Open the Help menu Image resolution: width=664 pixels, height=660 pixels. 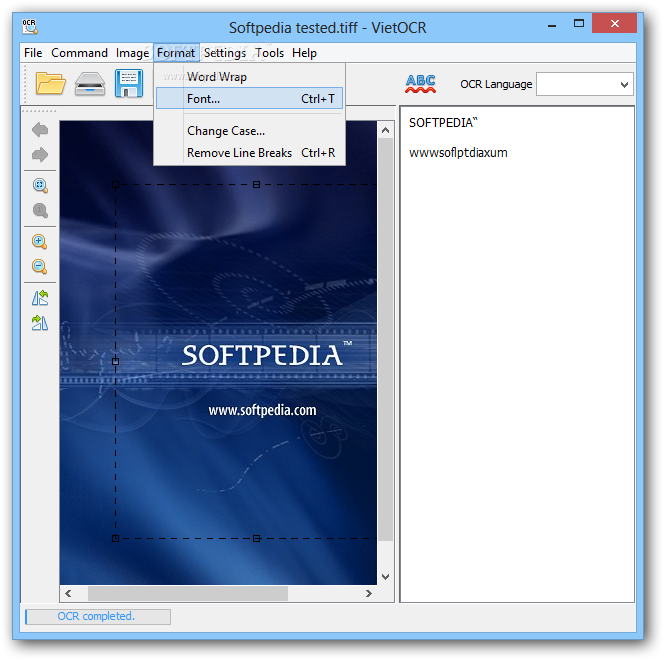[x=304, y=53]
